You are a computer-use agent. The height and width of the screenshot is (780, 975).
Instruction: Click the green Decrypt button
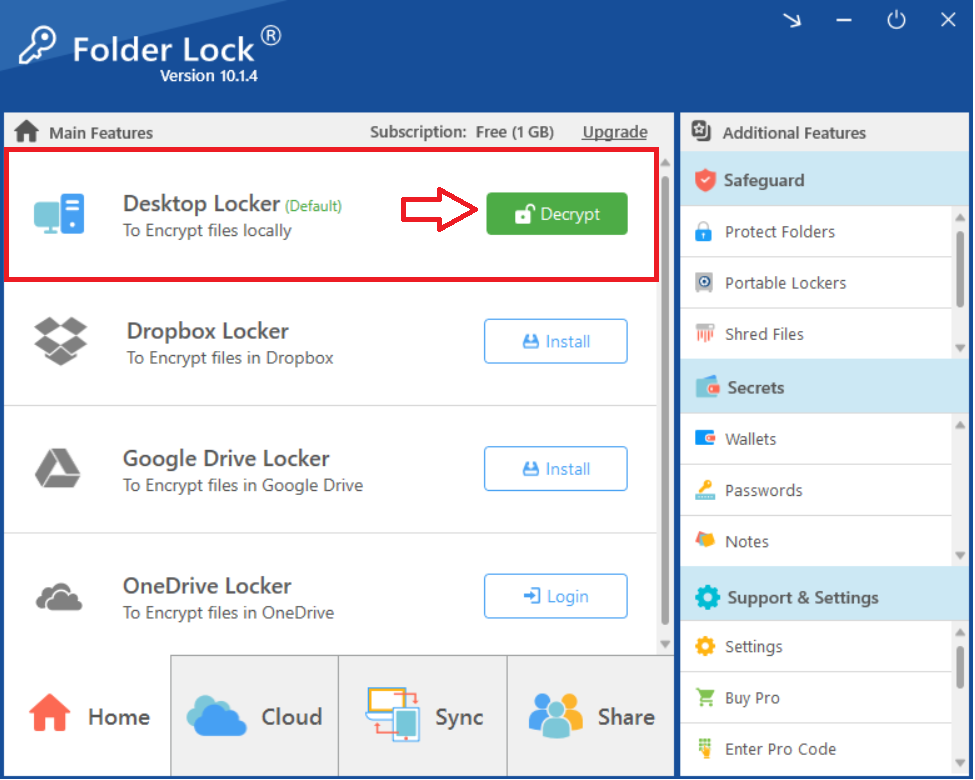(x=557, y=213)
